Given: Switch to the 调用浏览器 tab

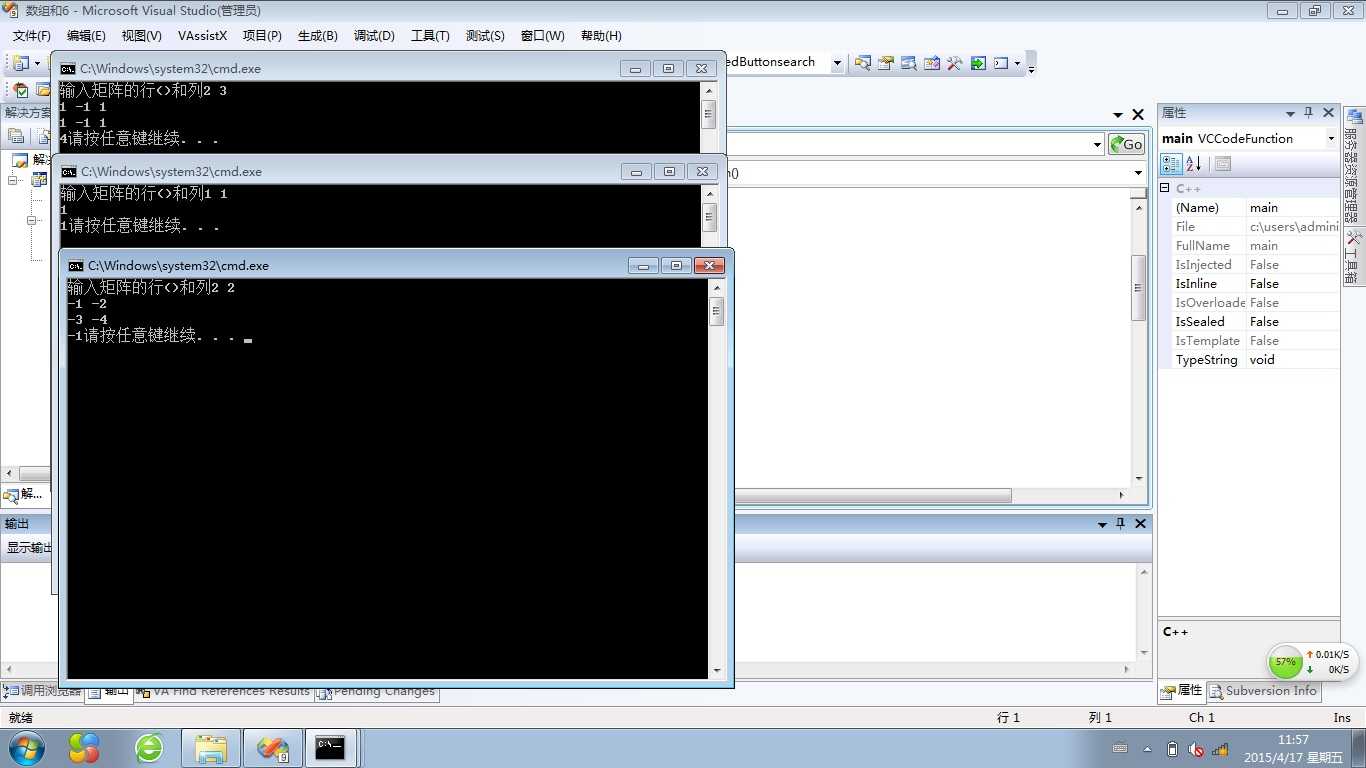Looking at the screenshot, I should pos(42,691).
